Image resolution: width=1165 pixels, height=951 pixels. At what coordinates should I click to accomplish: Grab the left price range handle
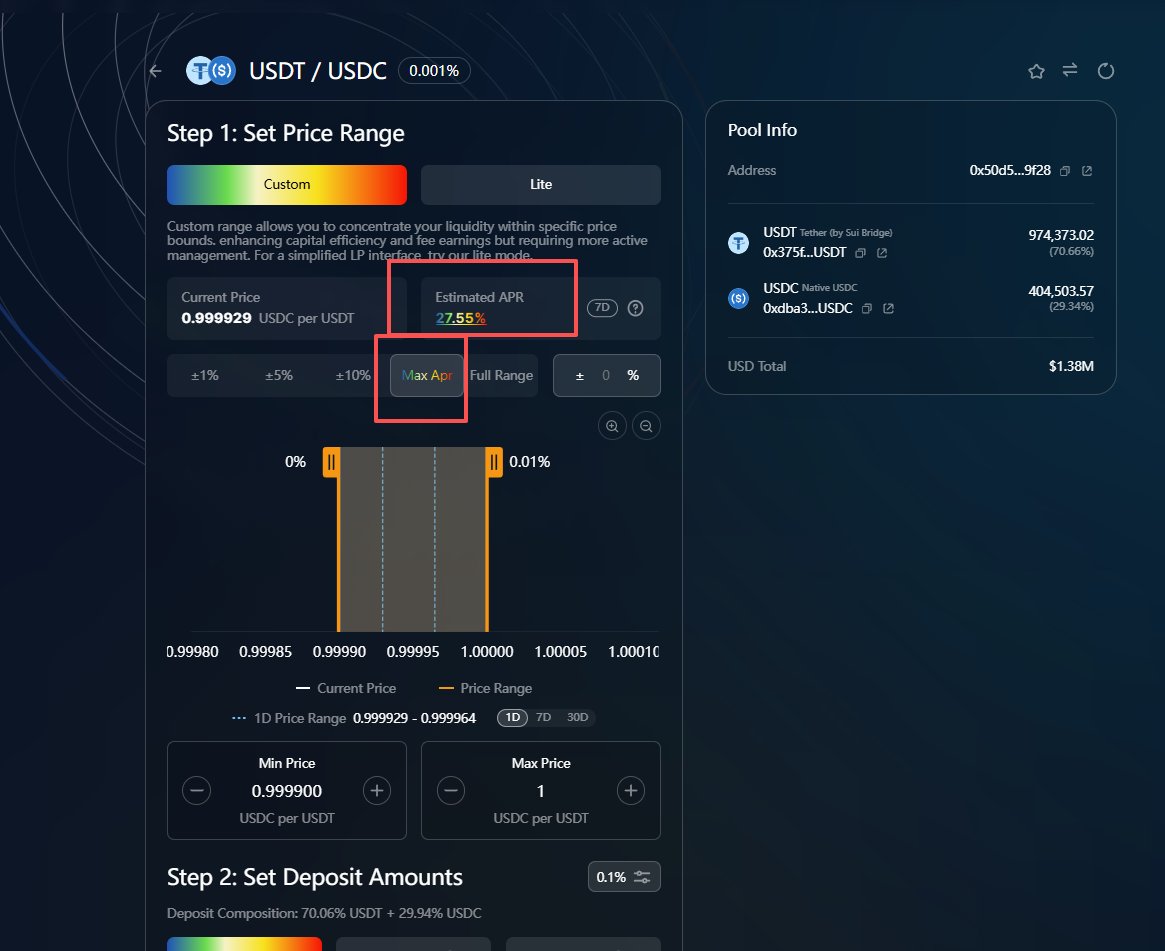[x=331, y=462]
